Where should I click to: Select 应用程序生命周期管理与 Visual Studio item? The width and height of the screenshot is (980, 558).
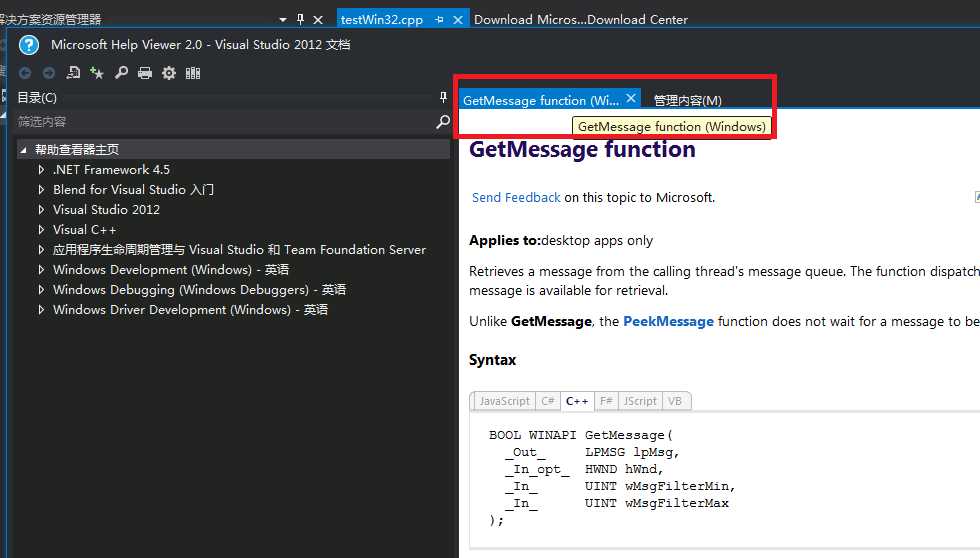tap(239, 249)
